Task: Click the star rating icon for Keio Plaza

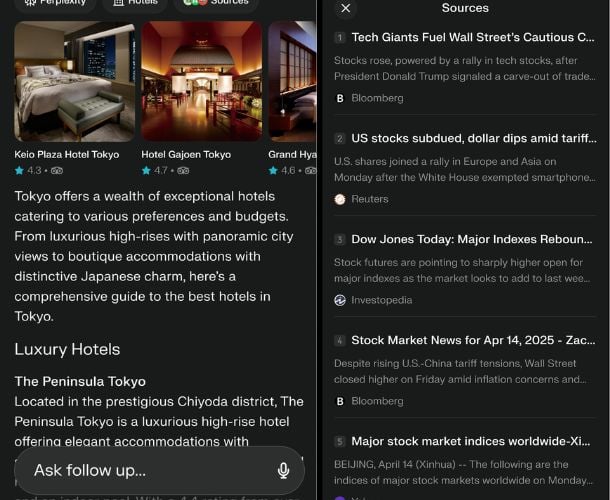Action: click(x=19, y=171)
